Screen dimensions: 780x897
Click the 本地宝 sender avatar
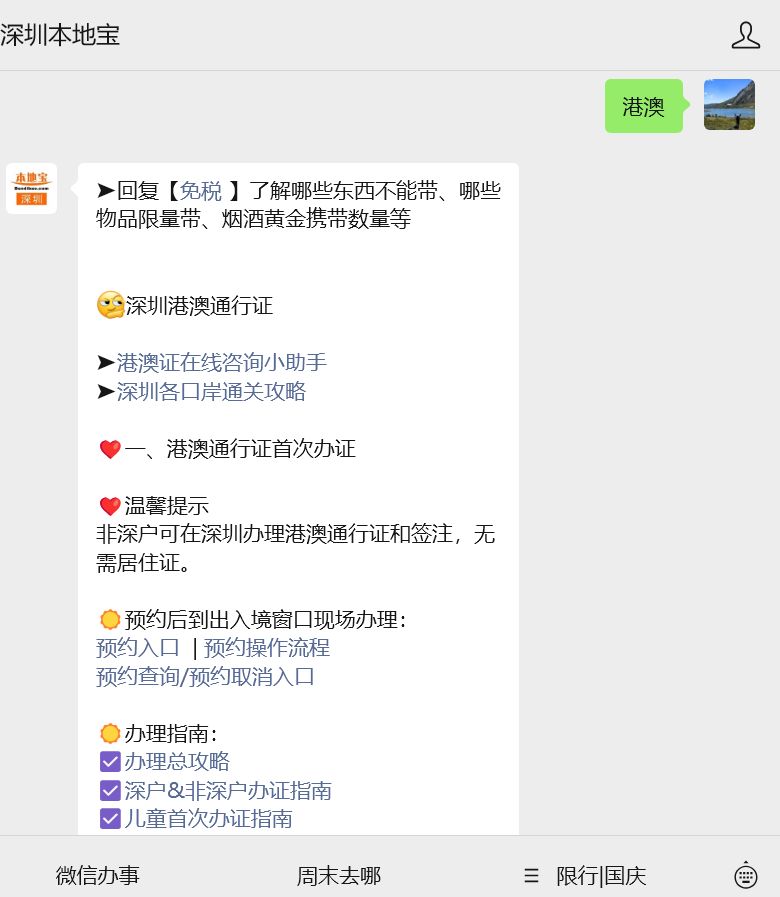(31, 189)
